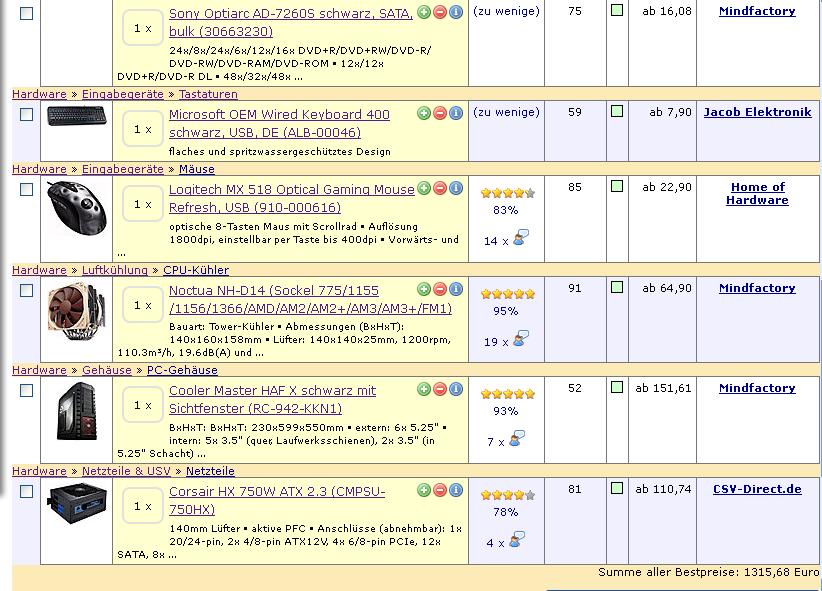
Task: Click blue info icon for Logitech MX 518 mouse
Action: click(x=456, y=188)
